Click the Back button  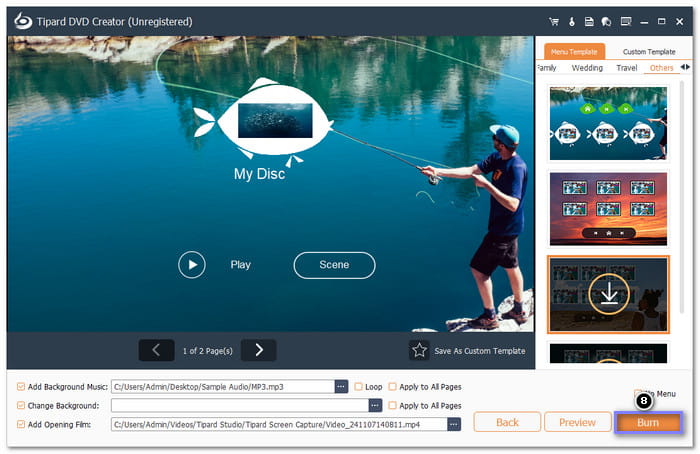(x=507, y=422)
